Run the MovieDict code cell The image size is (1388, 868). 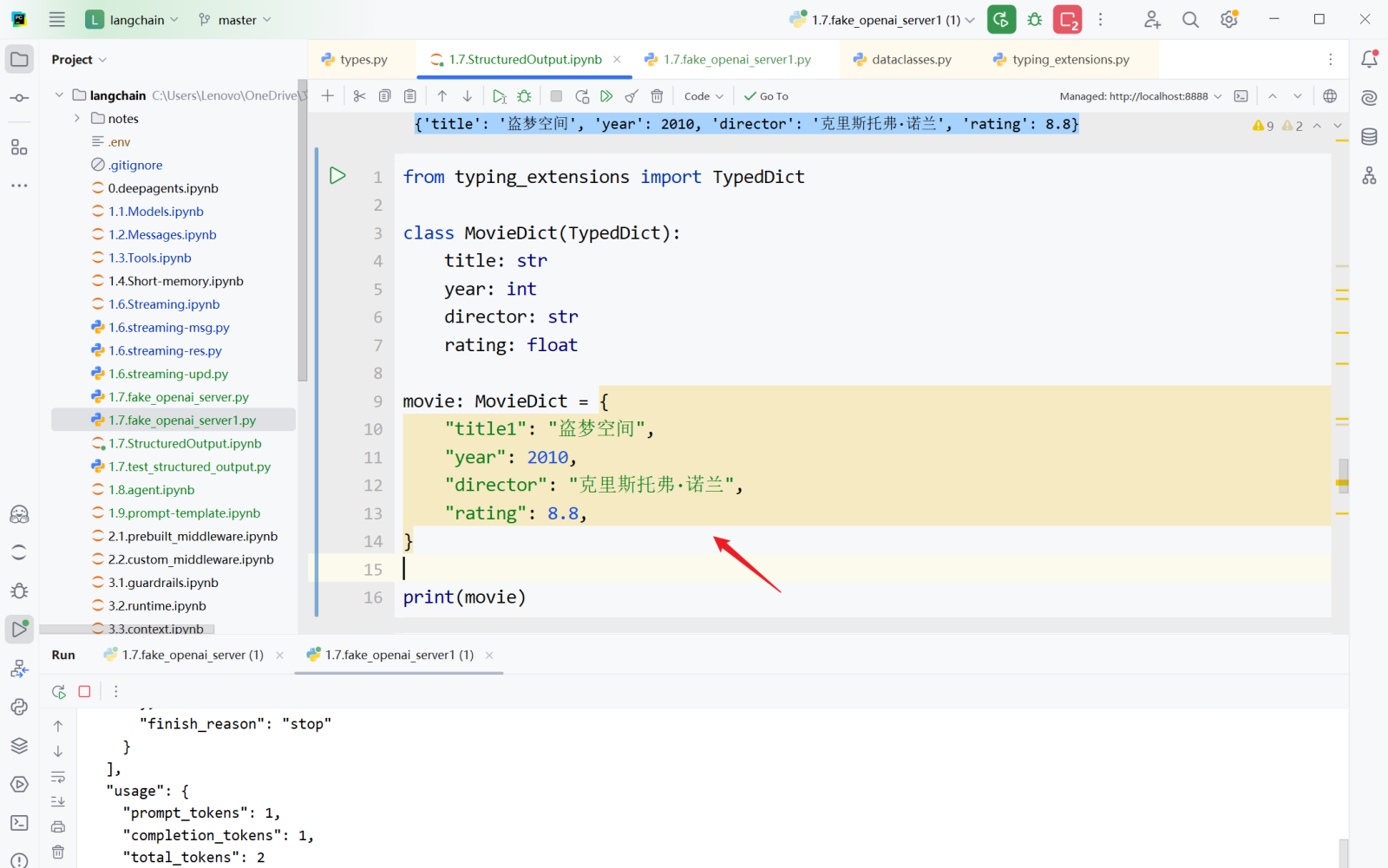pos(337,176)
